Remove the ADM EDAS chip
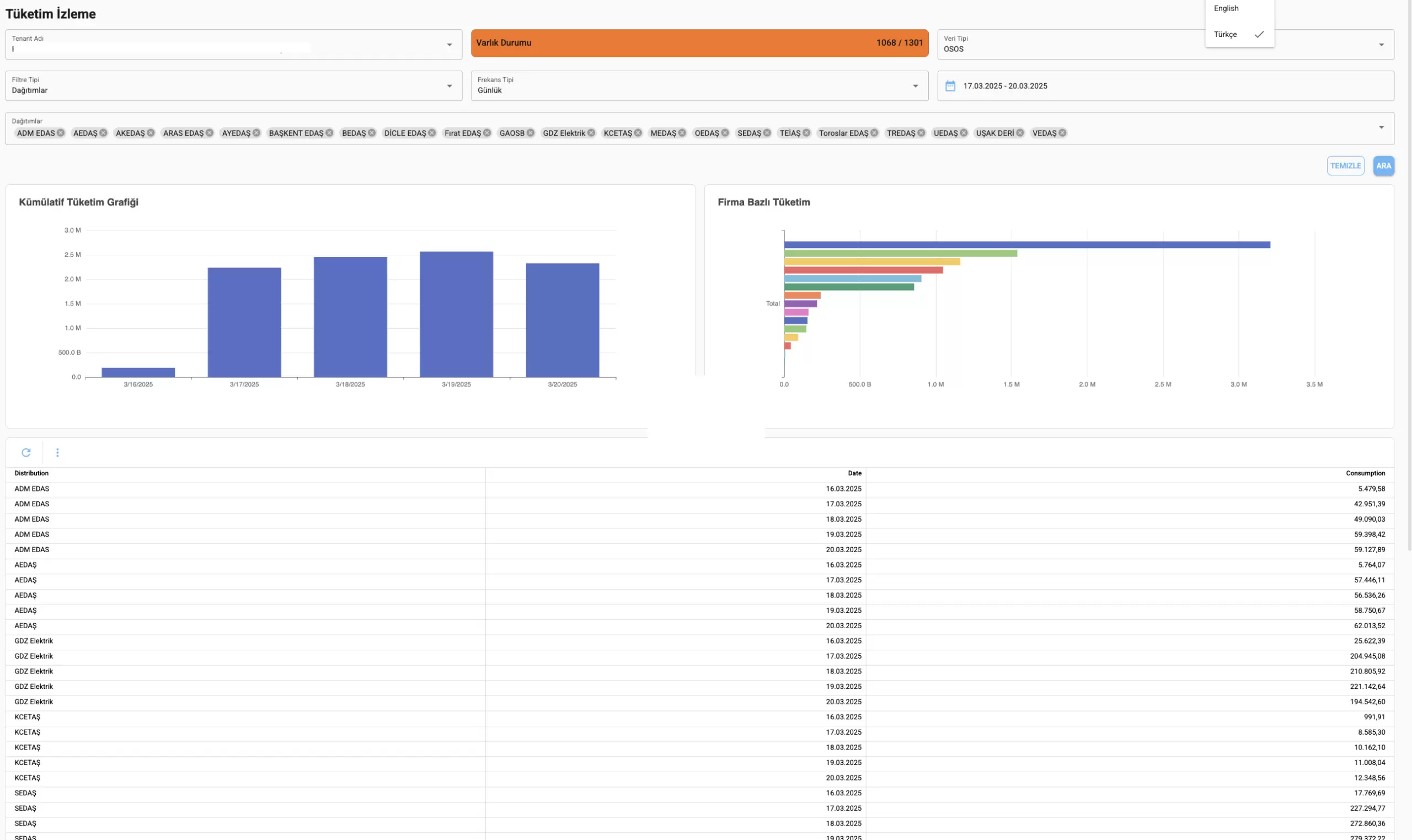This screenshot has width=1412, height=840. coord(61,133)
